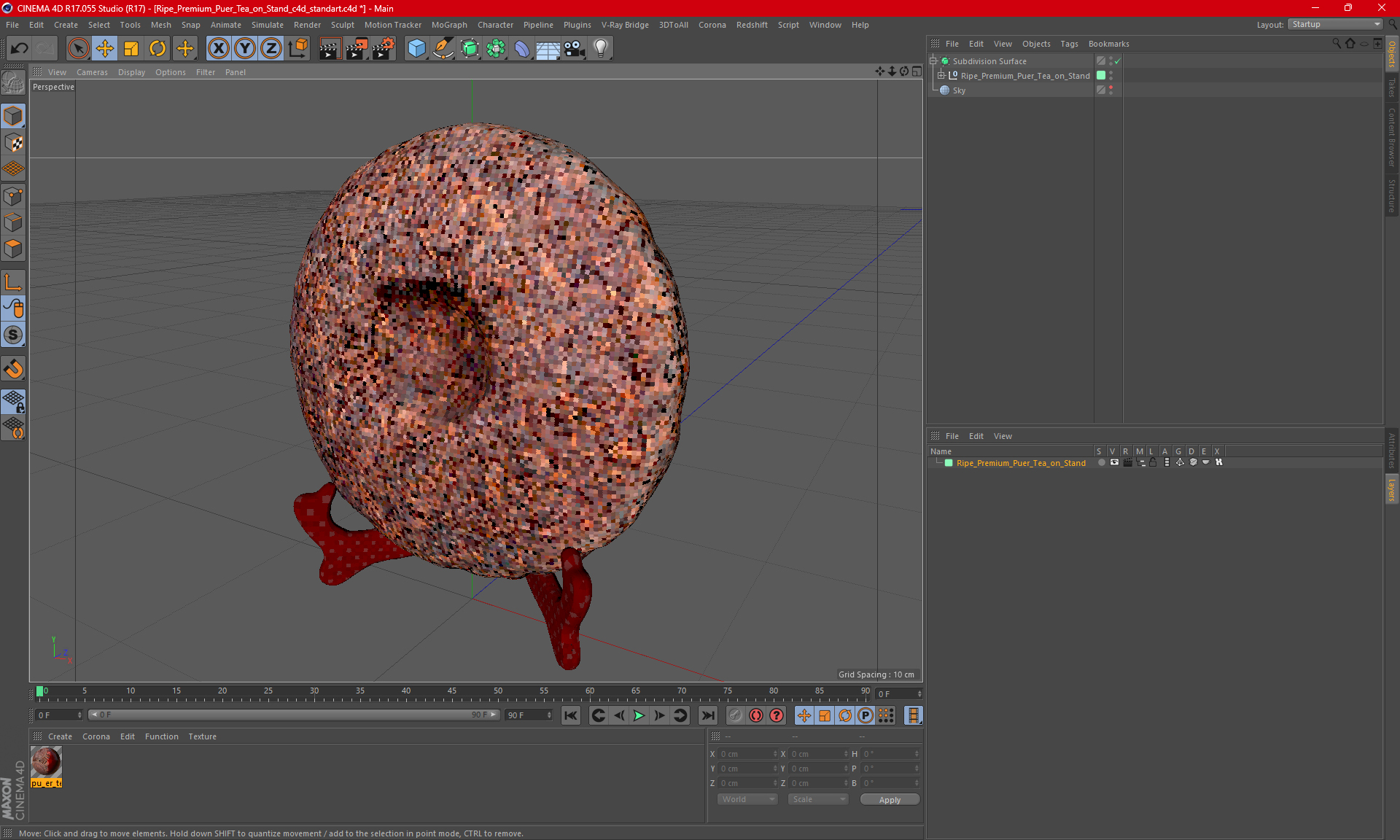Viewport: 1400px width, 840px height.
Task: Toggle Subdivision Surface enabled checkmark
Action: pos(1117,61)
